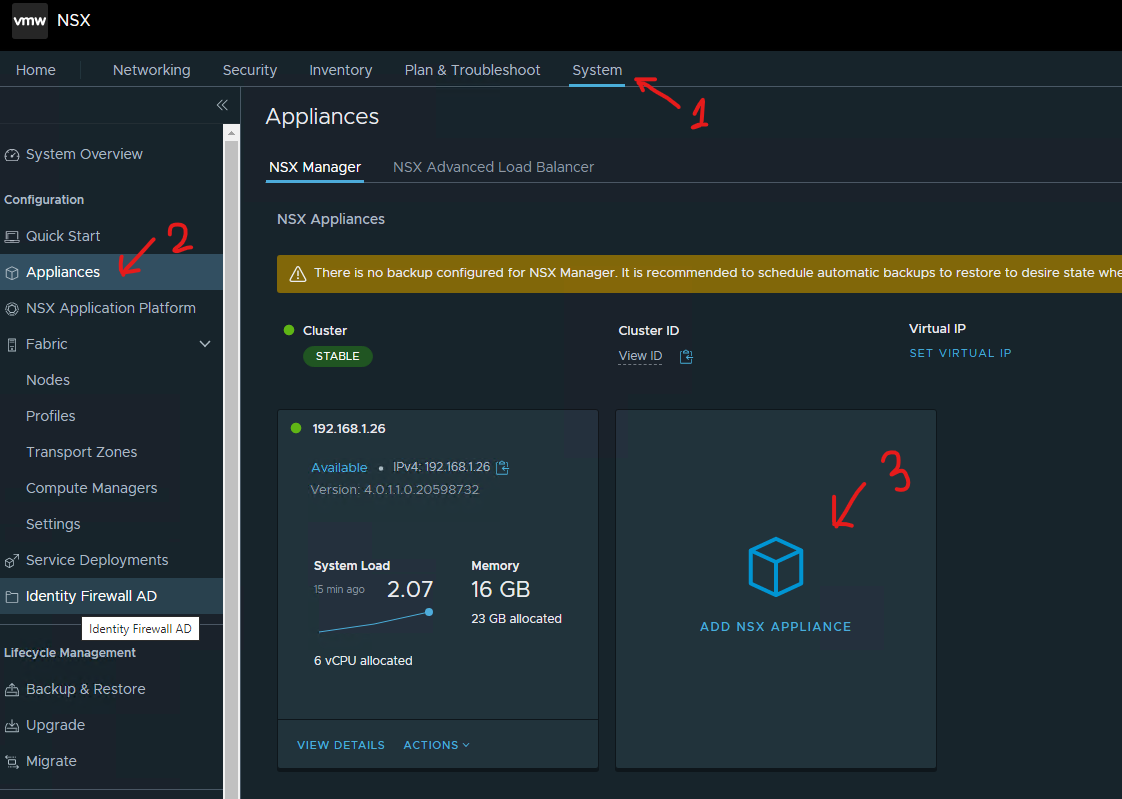Click the cube icon to add NSX appliance
The image size is (1122, 799).
point(775,567)
